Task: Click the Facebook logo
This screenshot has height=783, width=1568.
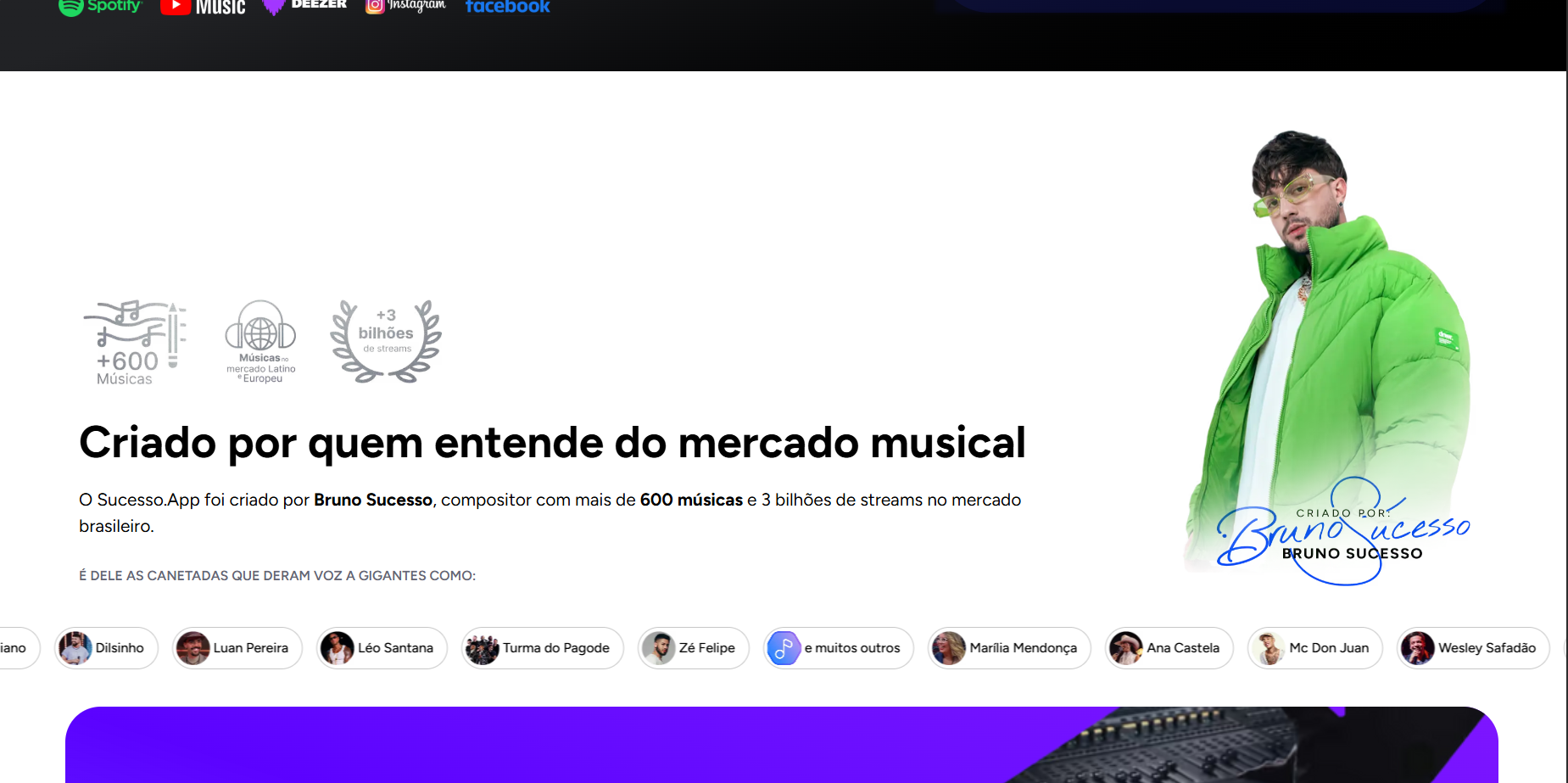Action: [x=507, y=7]
